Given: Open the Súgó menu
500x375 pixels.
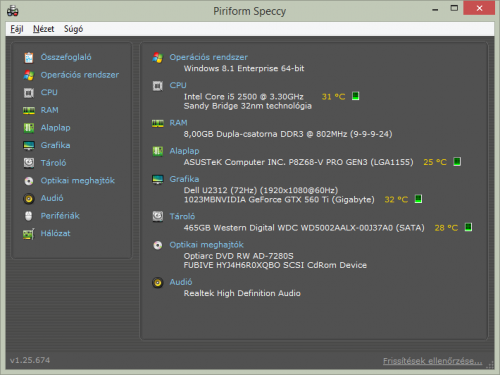Looking at the screenshot, I should (73, 29).
